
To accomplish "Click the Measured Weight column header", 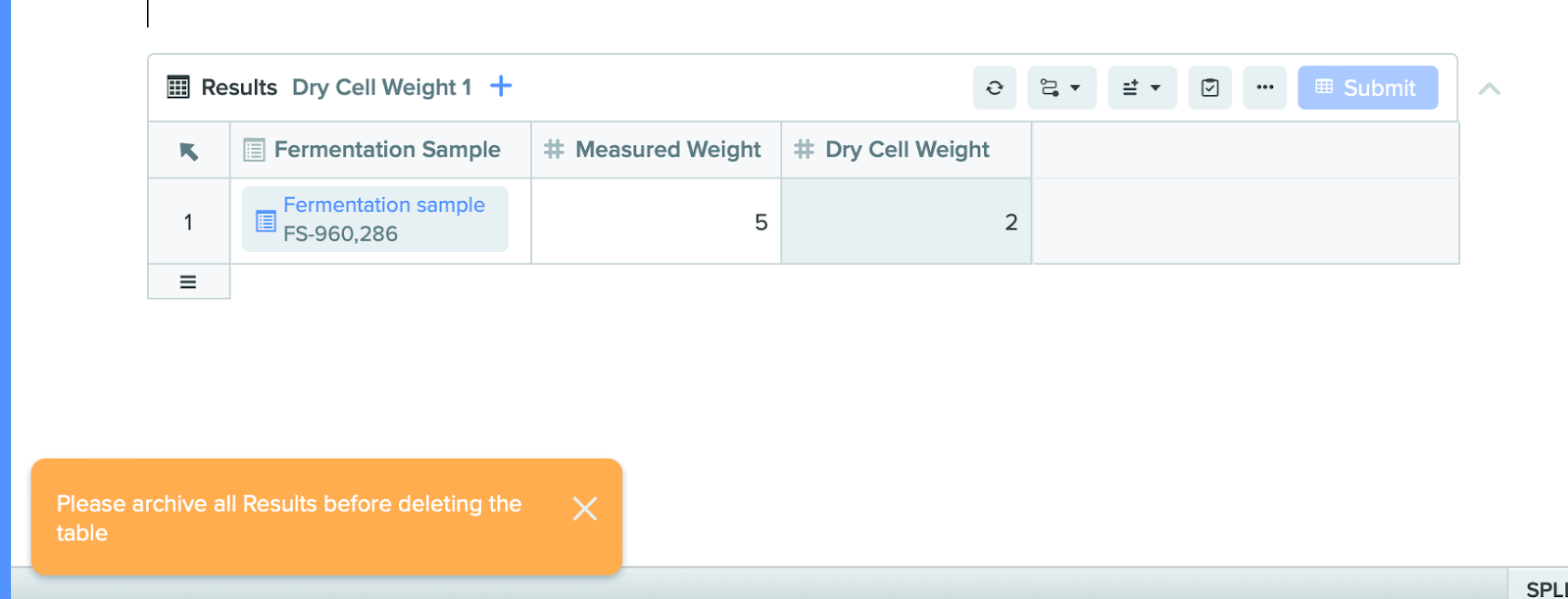I will tap(666, 150).
